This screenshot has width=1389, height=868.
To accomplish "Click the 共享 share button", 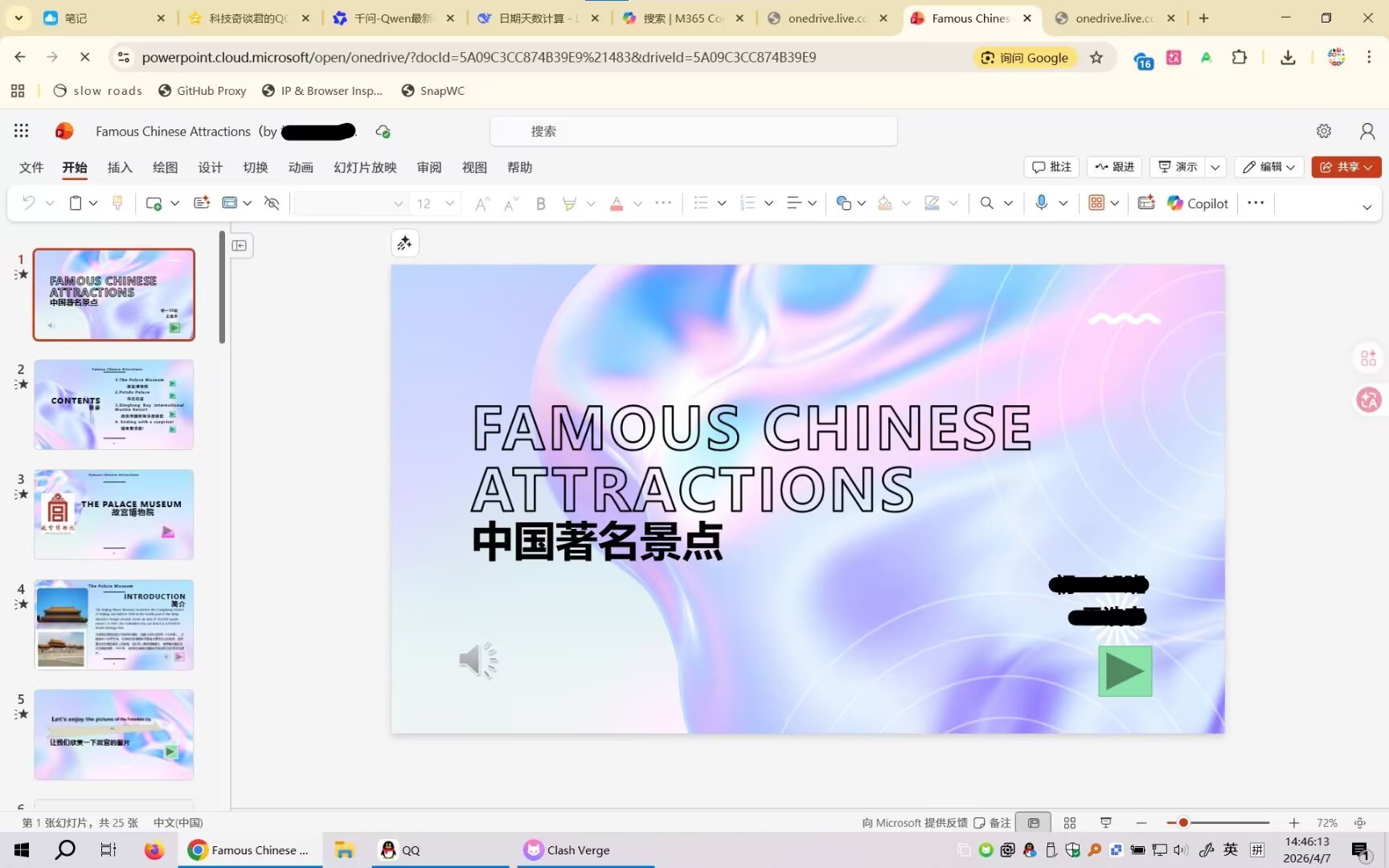I will point(1346,166).
